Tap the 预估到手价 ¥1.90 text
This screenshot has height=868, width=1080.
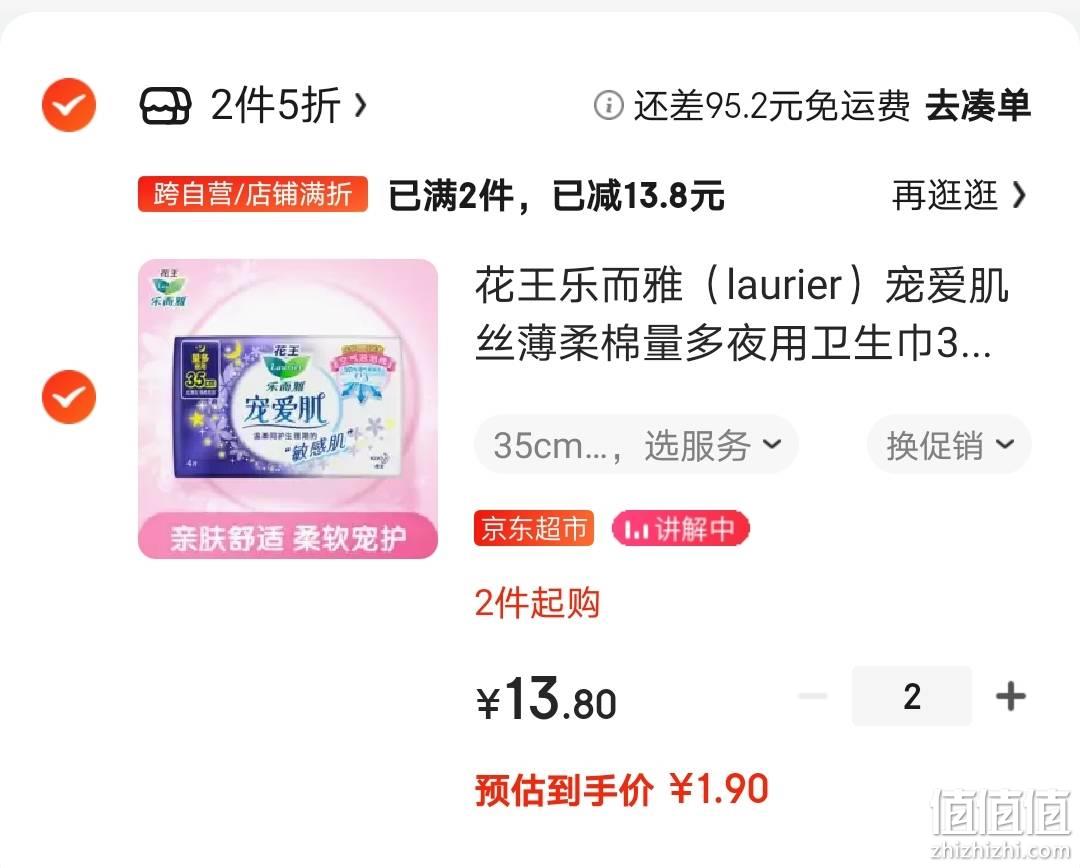point(622,789)
